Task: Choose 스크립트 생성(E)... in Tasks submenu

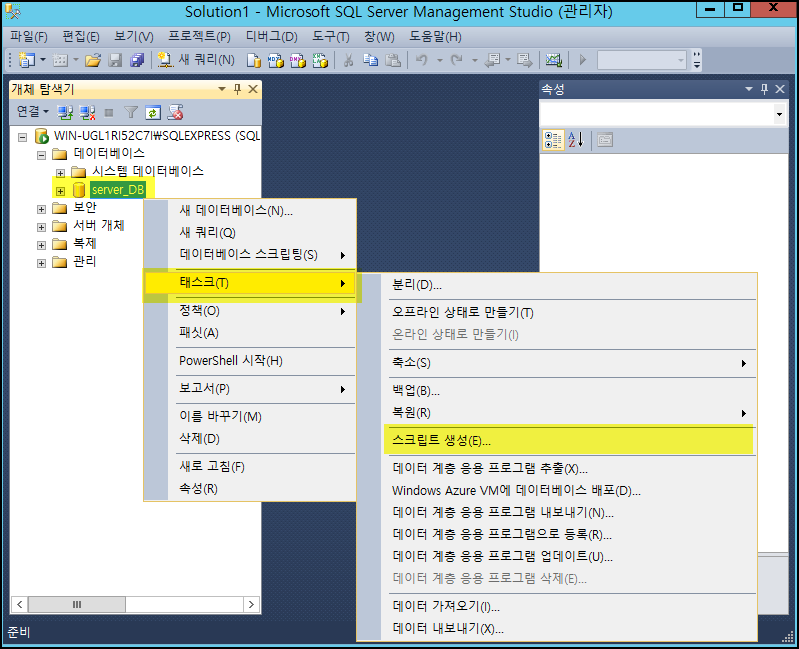Action: [569, 441]
